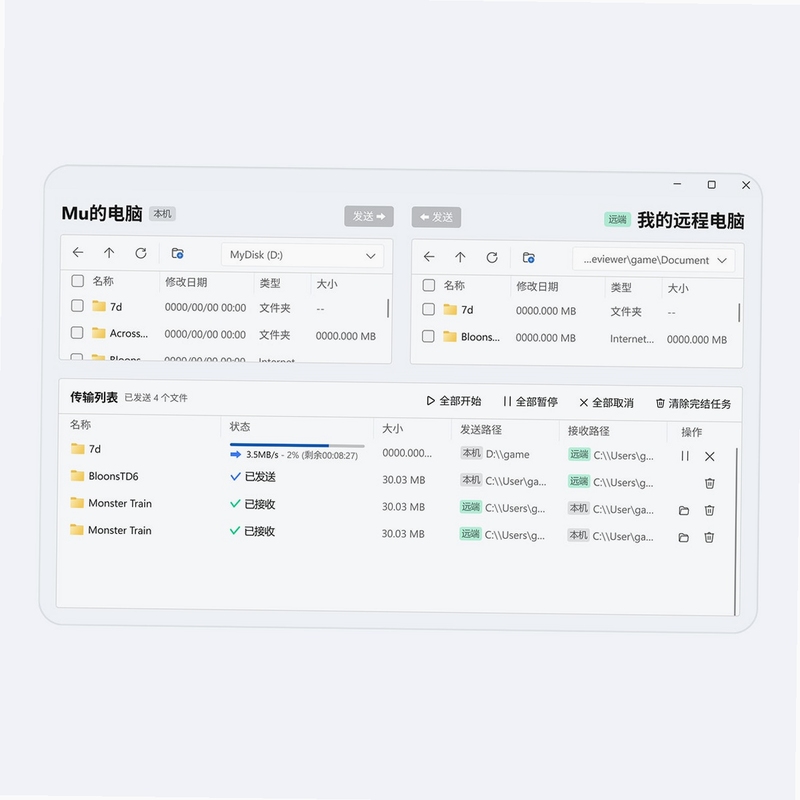Sort local pane by 大小 column
This screenshot has width=800, height=800.
[327, 284]
